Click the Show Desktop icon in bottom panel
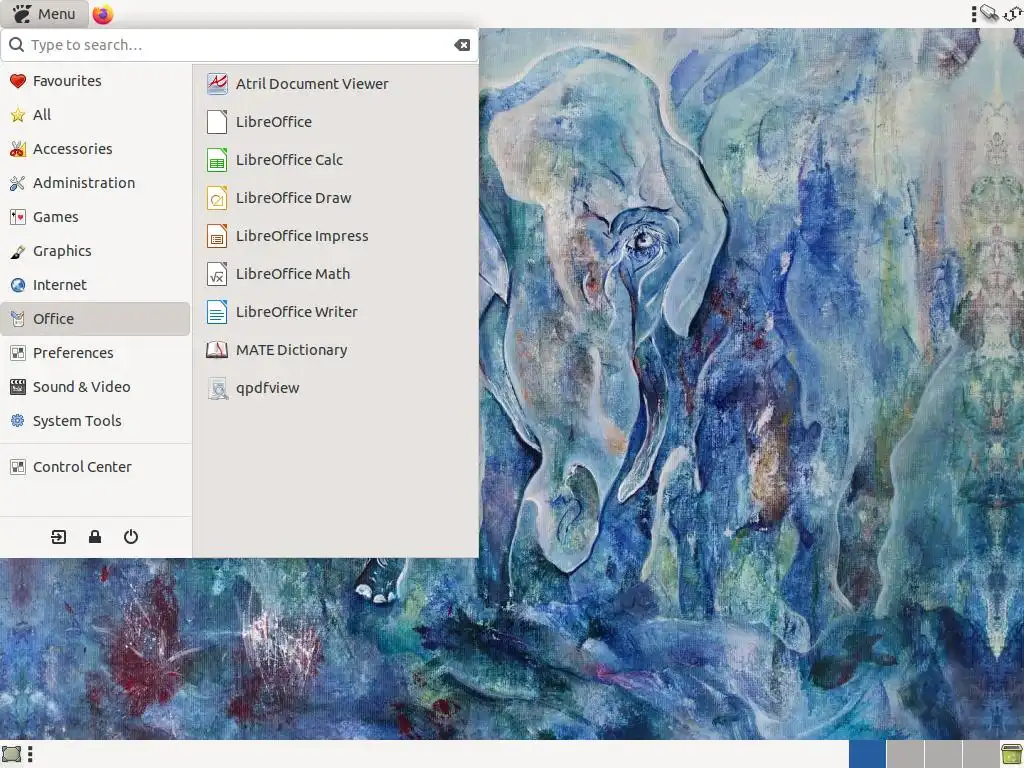 tap(12, 754)
